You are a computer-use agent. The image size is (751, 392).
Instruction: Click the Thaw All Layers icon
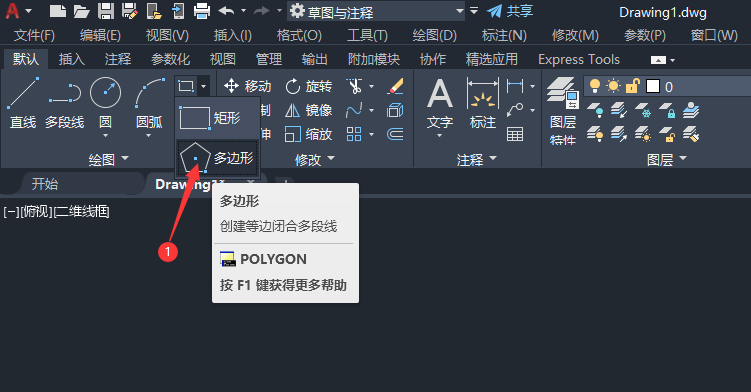(643, 134)
